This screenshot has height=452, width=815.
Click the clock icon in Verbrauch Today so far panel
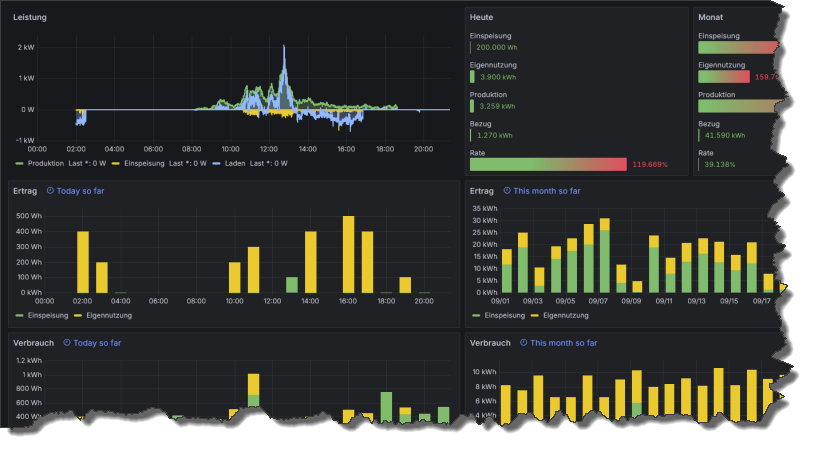click(x=67, y=342)
